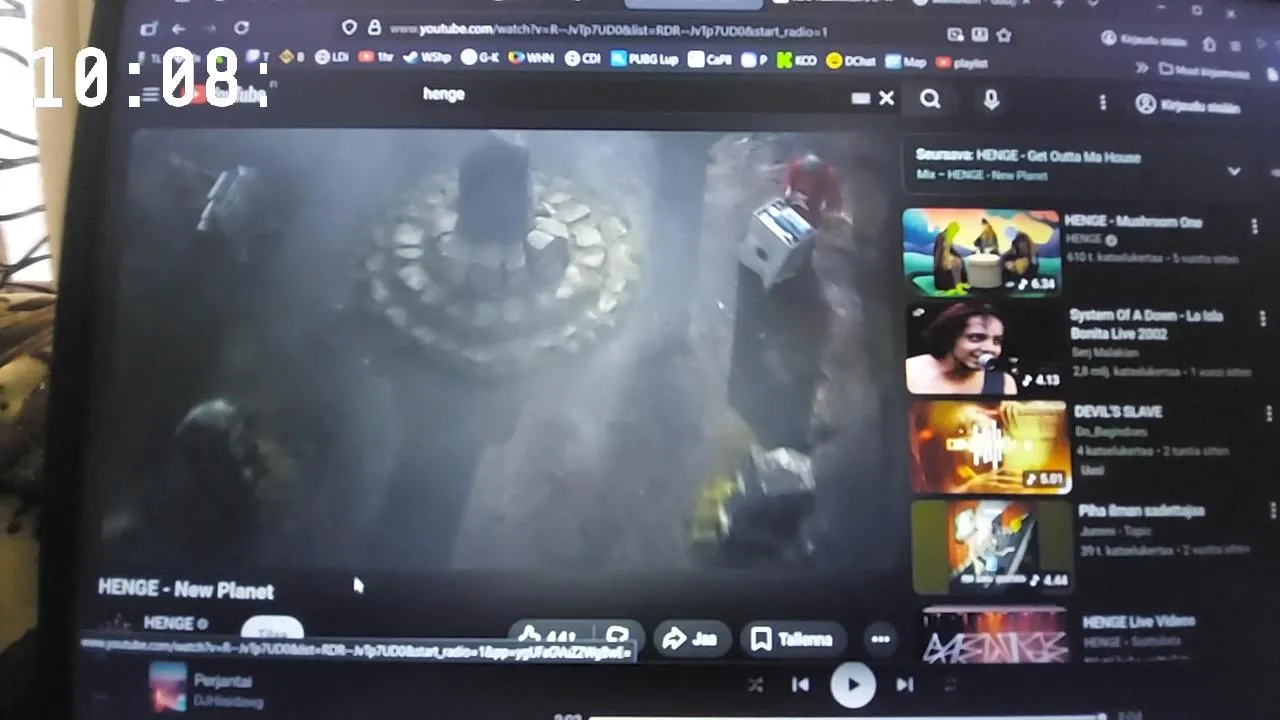
Task: Open the PUBG Lup bookmark
Action: click(x=644, y=59)
